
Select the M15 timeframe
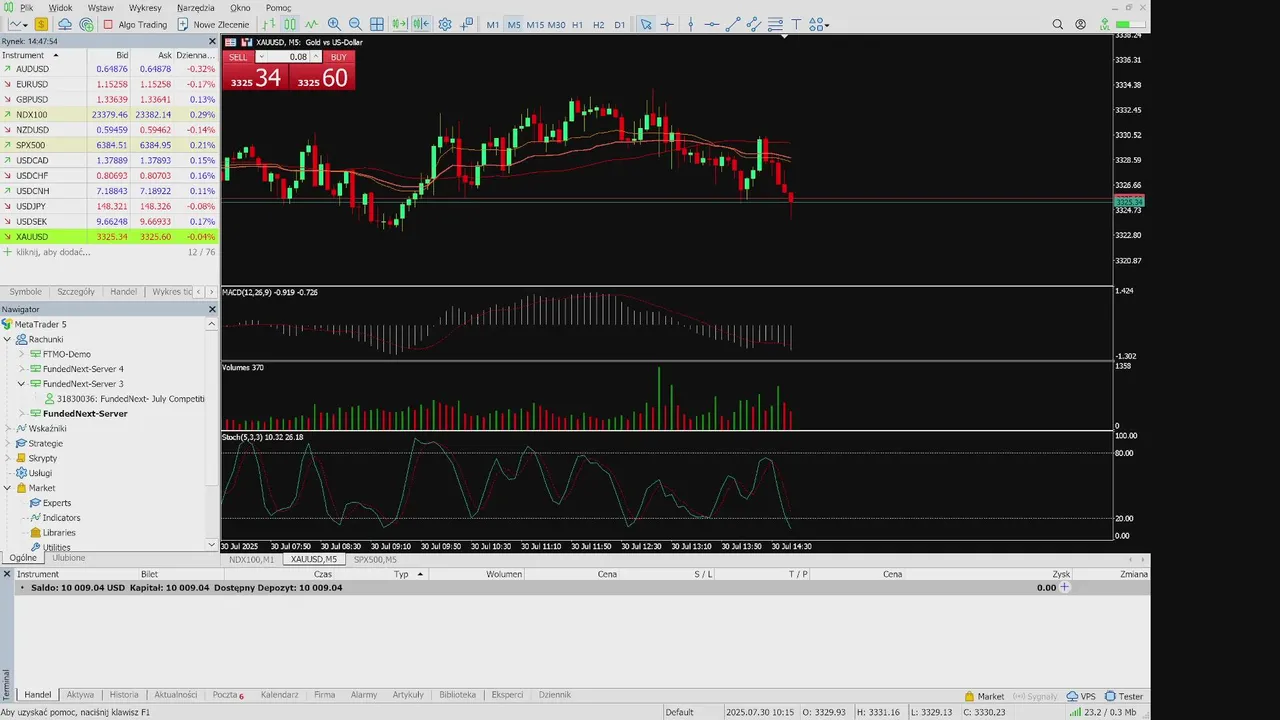[535, 25]
